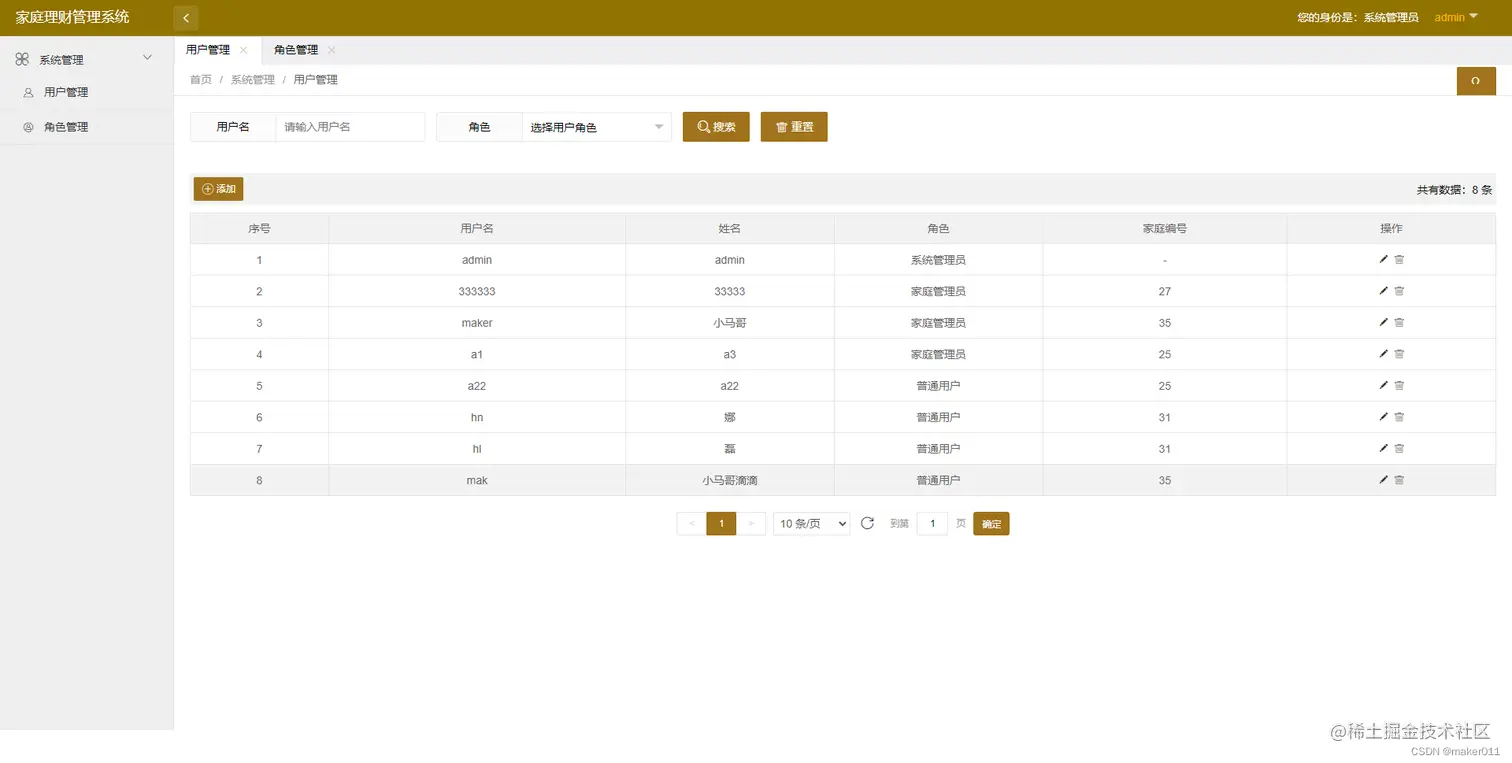The image size is (1512, 763).
Task: Focus the 请输入用户名 input field
Action: click(x=350, y=127)
